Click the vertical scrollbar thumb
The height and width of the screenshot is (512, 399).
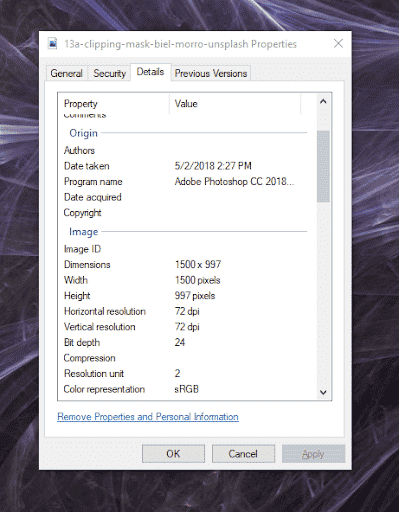[x=323, y=166]
